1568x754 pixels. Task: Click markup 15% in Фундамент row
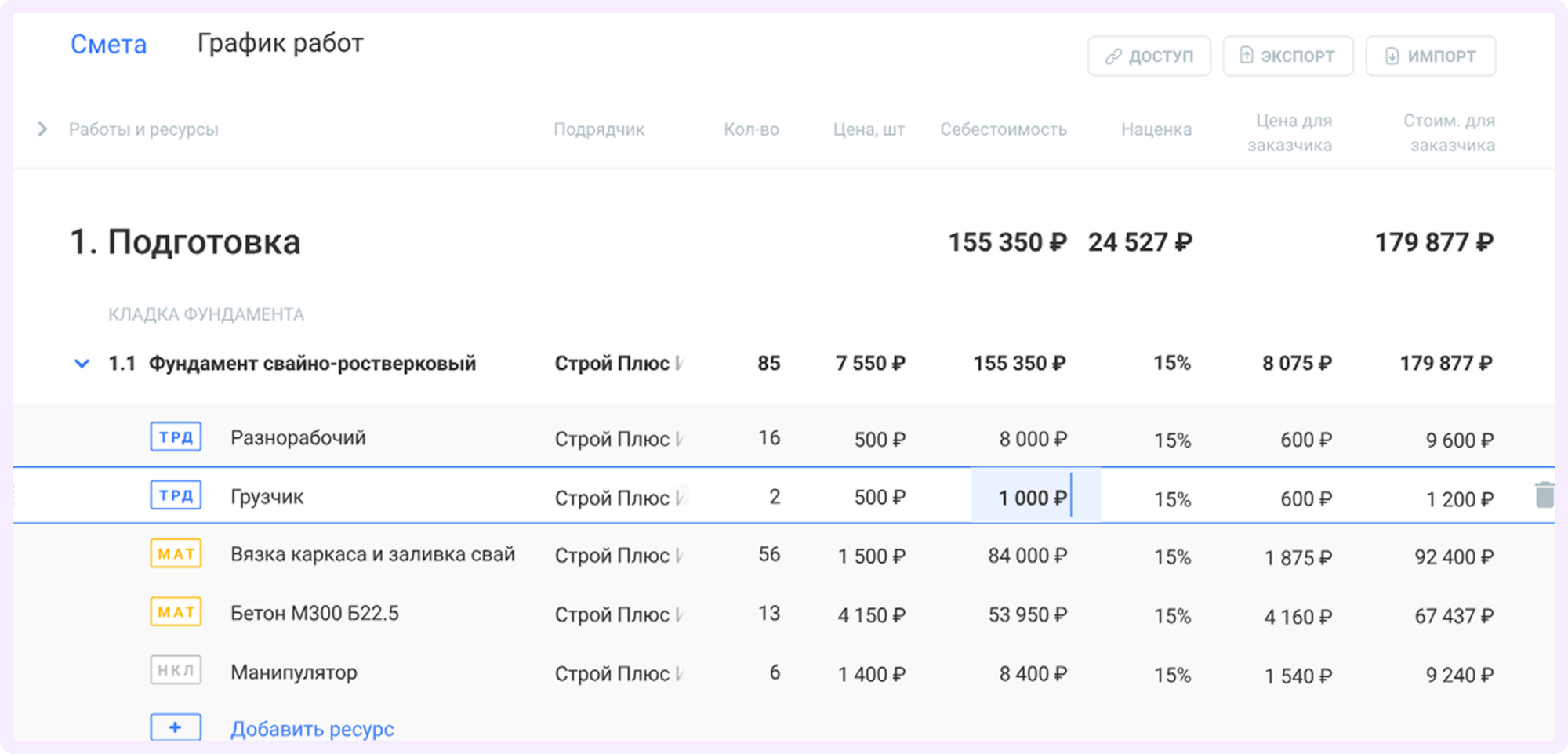[1172, 363]
